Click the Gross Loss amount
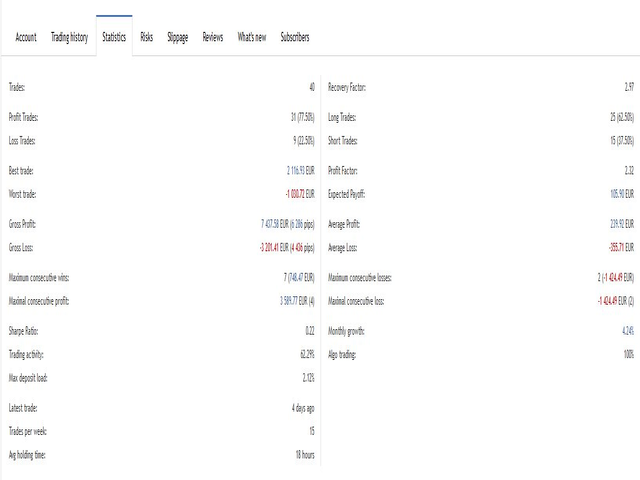 [287, 247]
